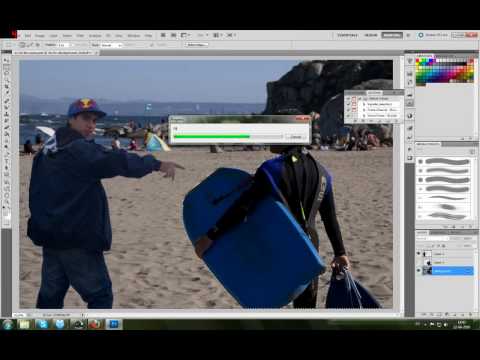Launch Bridge from the application bar
The width and height of the screenshot is (480, 360).
coord(163,35)
